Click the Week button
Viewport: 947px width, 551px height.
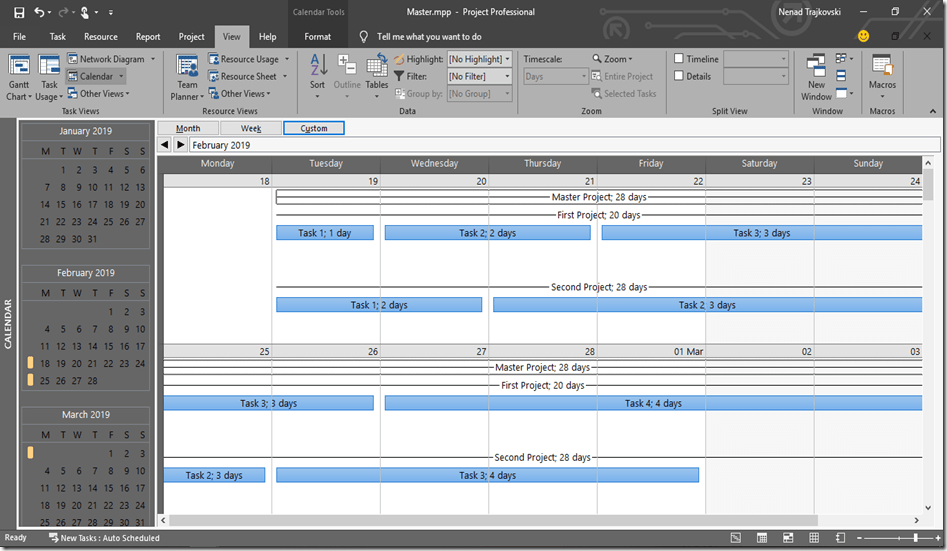pos(251,128)
